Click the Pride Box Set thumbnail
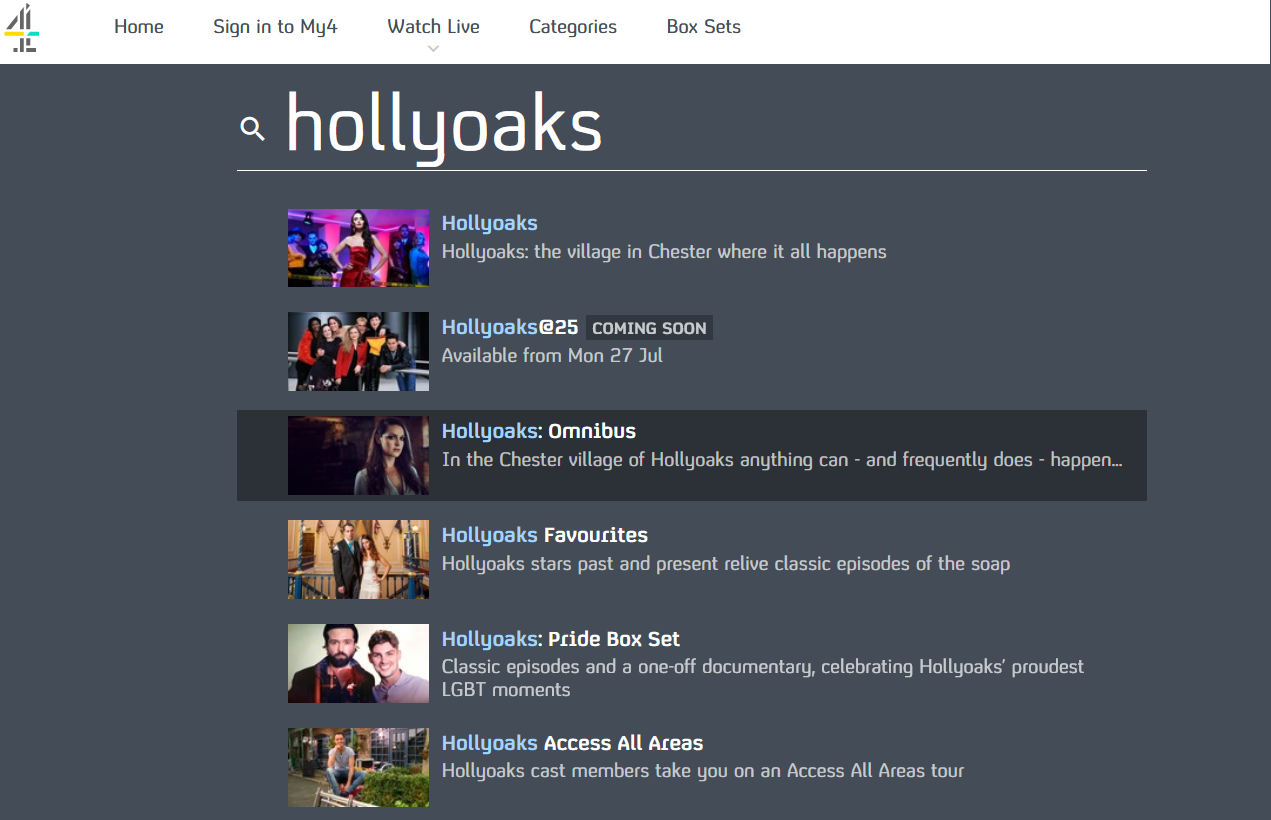1271x820 pixels. 358,663
